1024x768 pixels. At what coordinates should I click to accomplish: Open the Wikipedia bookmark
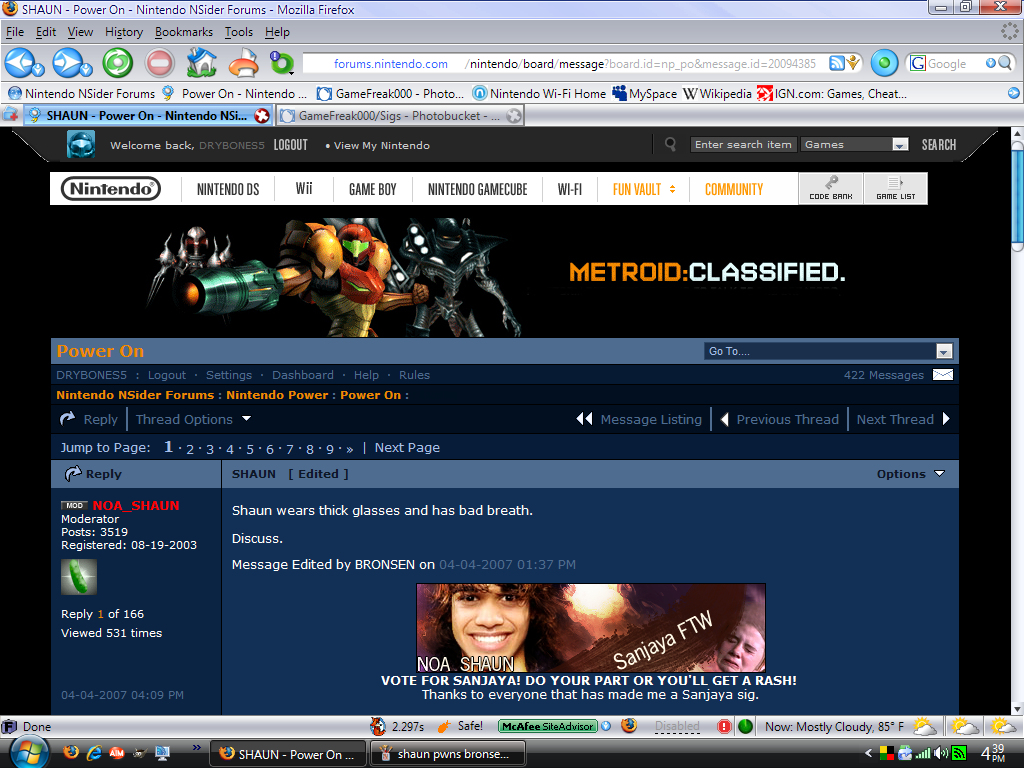pos(718,93)
